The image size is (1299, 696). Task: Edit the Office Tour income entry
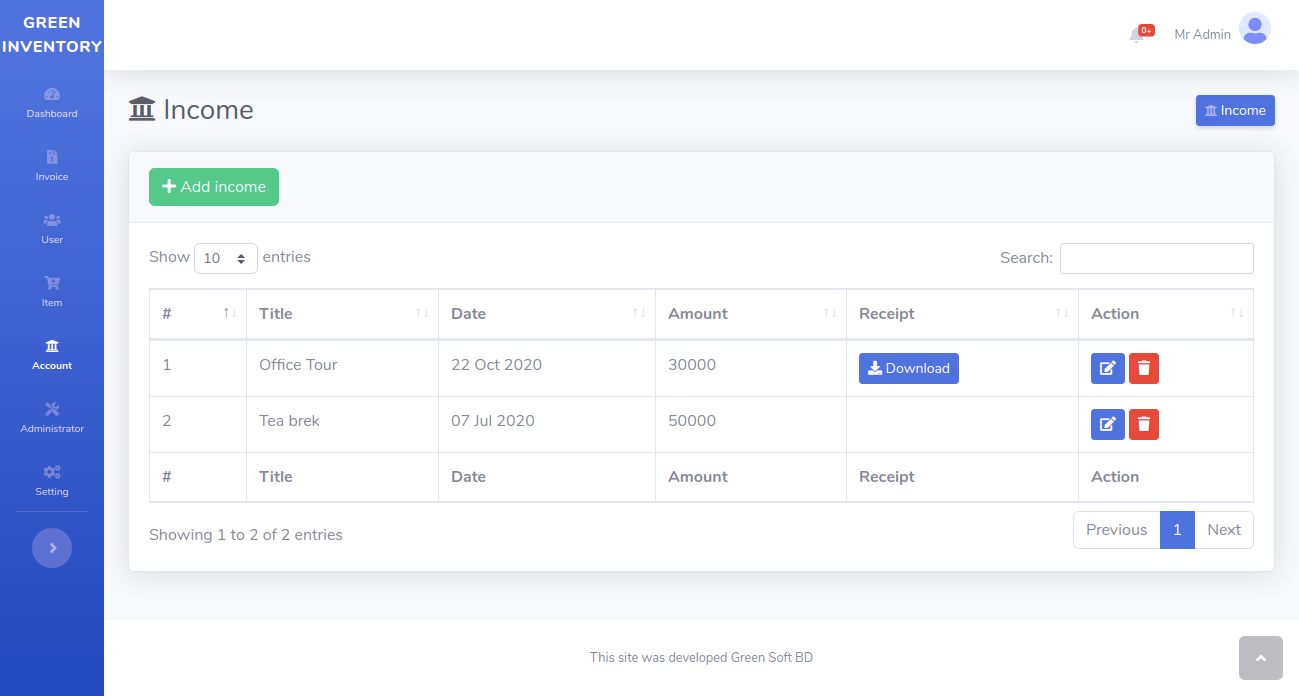pyautogui.click(x=1107, y=368)
